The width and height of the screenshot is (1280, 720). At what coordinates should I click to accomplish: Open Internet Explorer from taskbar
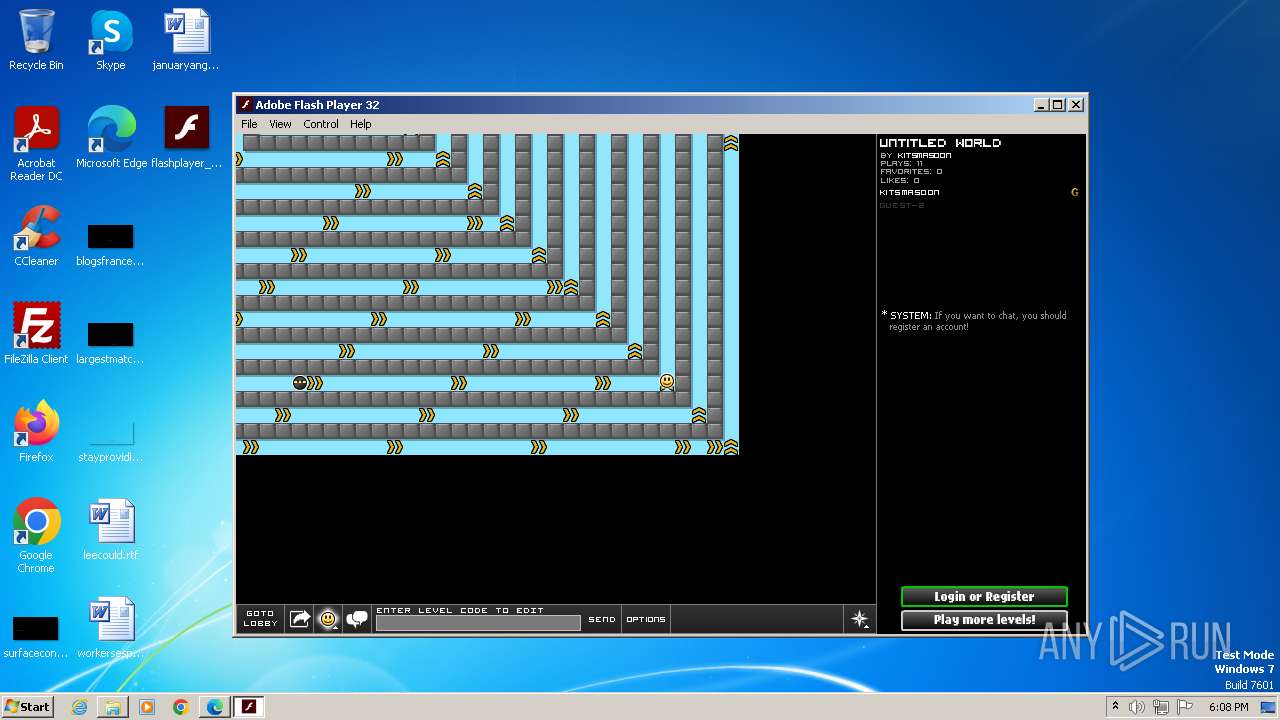click(x=79, y=707)
